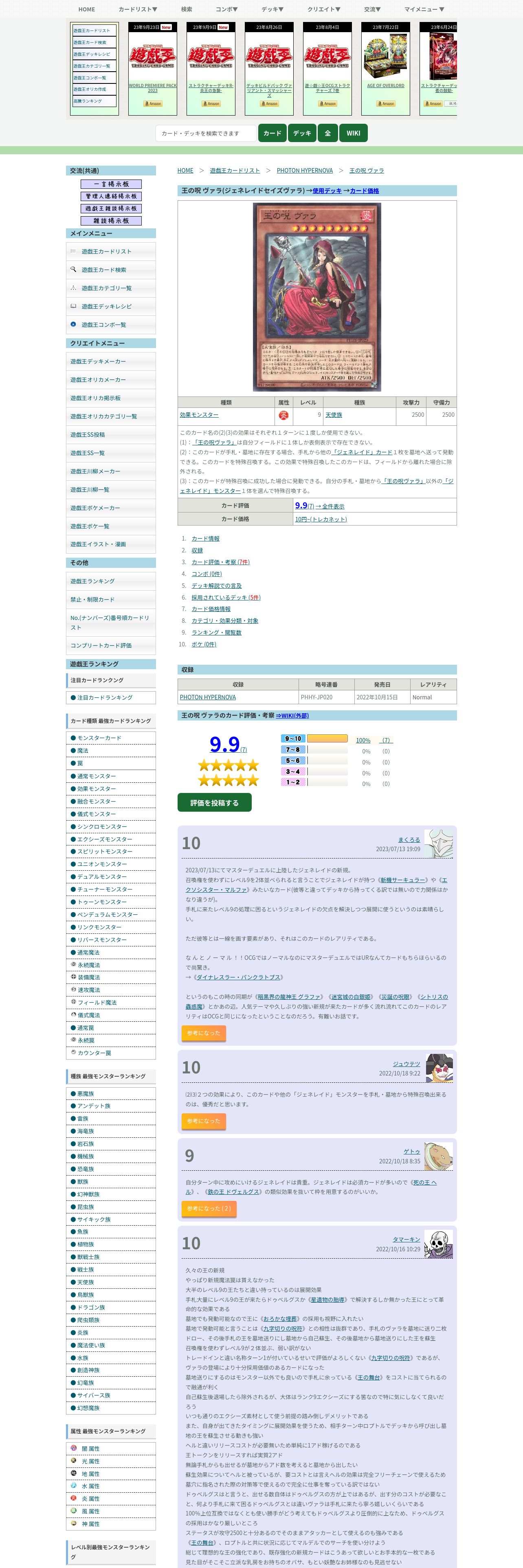Click 参考になった(2) under ゲトゥ's review
The width and height of the screenshot is (523, 1568).
click(x=209, y=1208)
